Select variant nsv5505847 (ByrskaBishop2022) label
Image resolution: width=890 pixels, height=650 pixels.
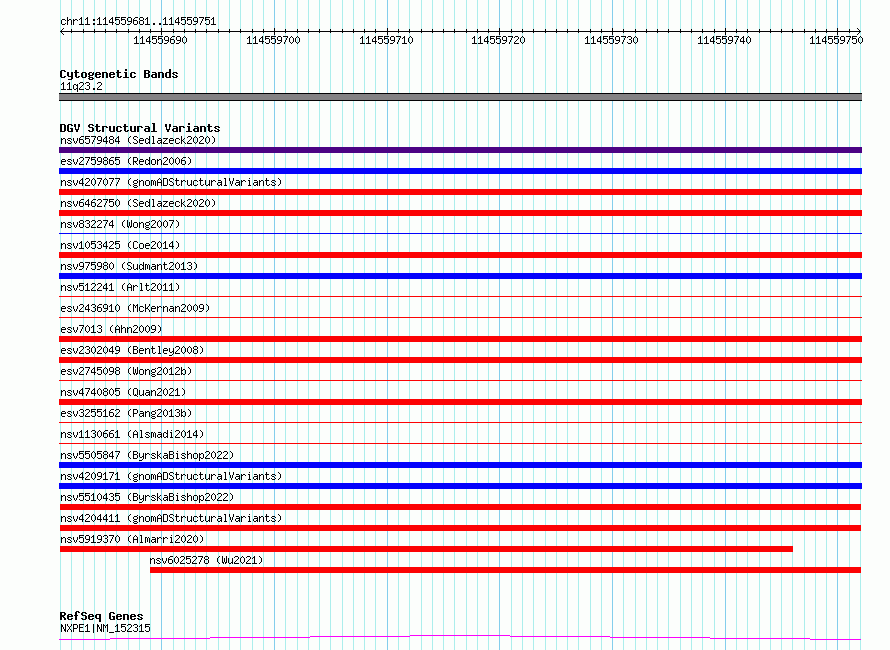[147, 455]
